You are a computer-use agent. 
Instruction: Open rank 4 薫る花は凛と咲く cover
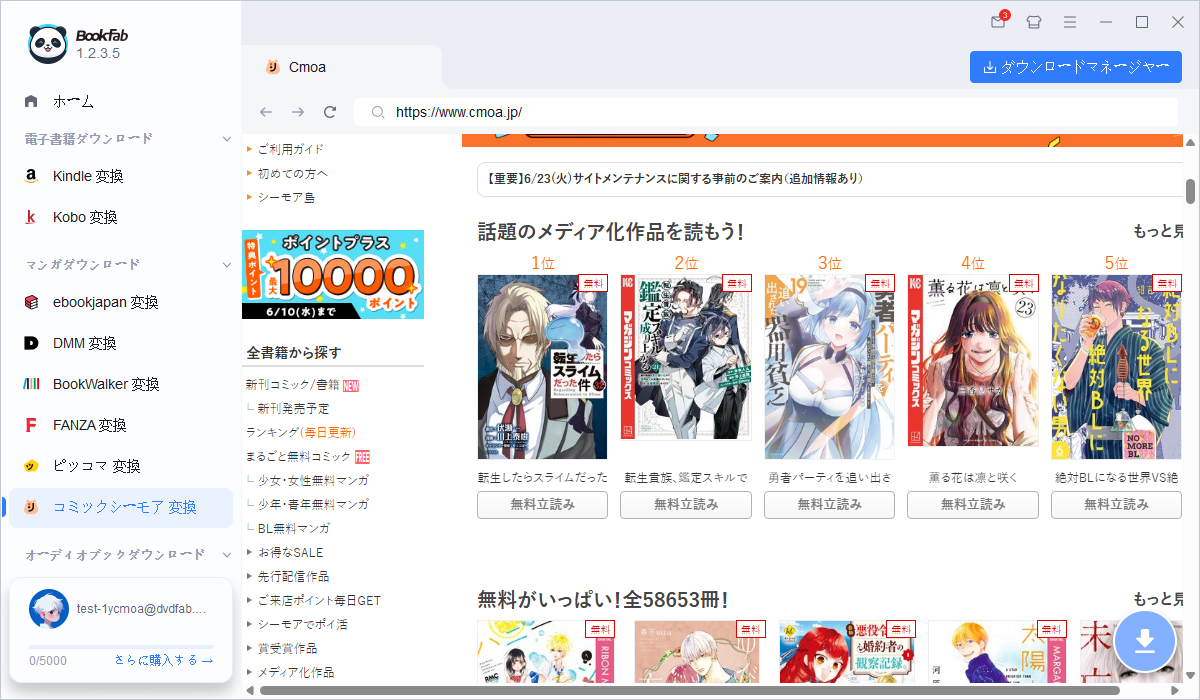(x=973, y=361)
